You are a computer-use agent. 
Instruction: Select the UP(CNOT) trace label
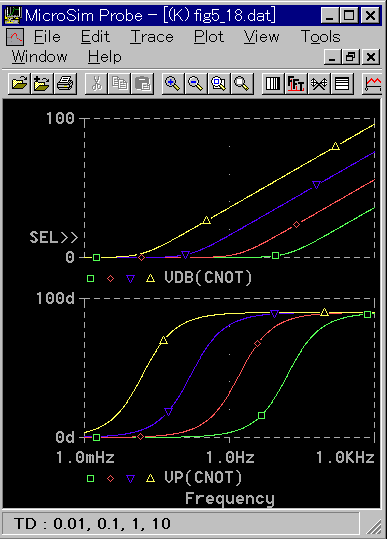click(x=203, y=477)
